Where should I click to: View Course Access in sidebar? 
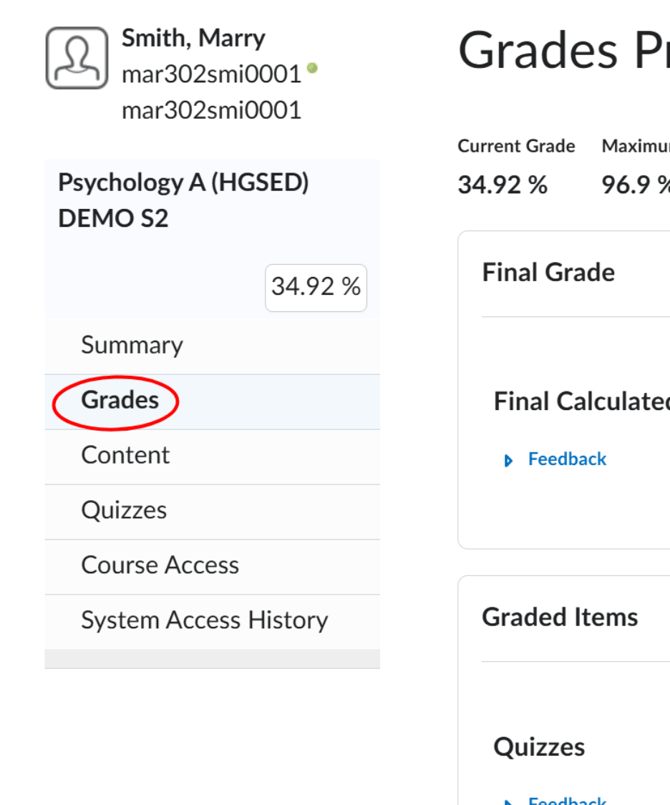point(212,567)
